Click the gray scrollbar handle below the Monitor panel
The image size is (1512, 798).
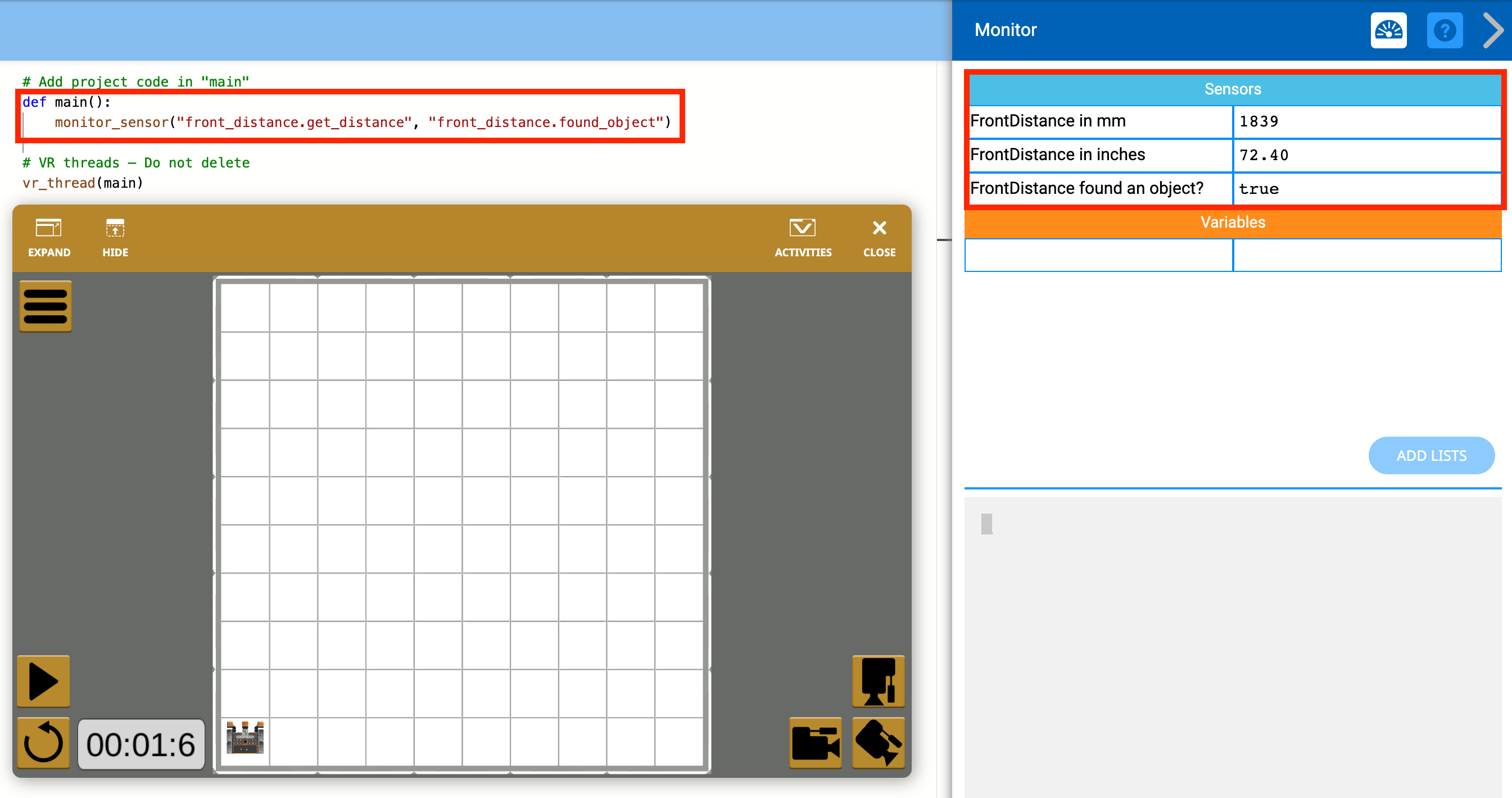(986, 523)
